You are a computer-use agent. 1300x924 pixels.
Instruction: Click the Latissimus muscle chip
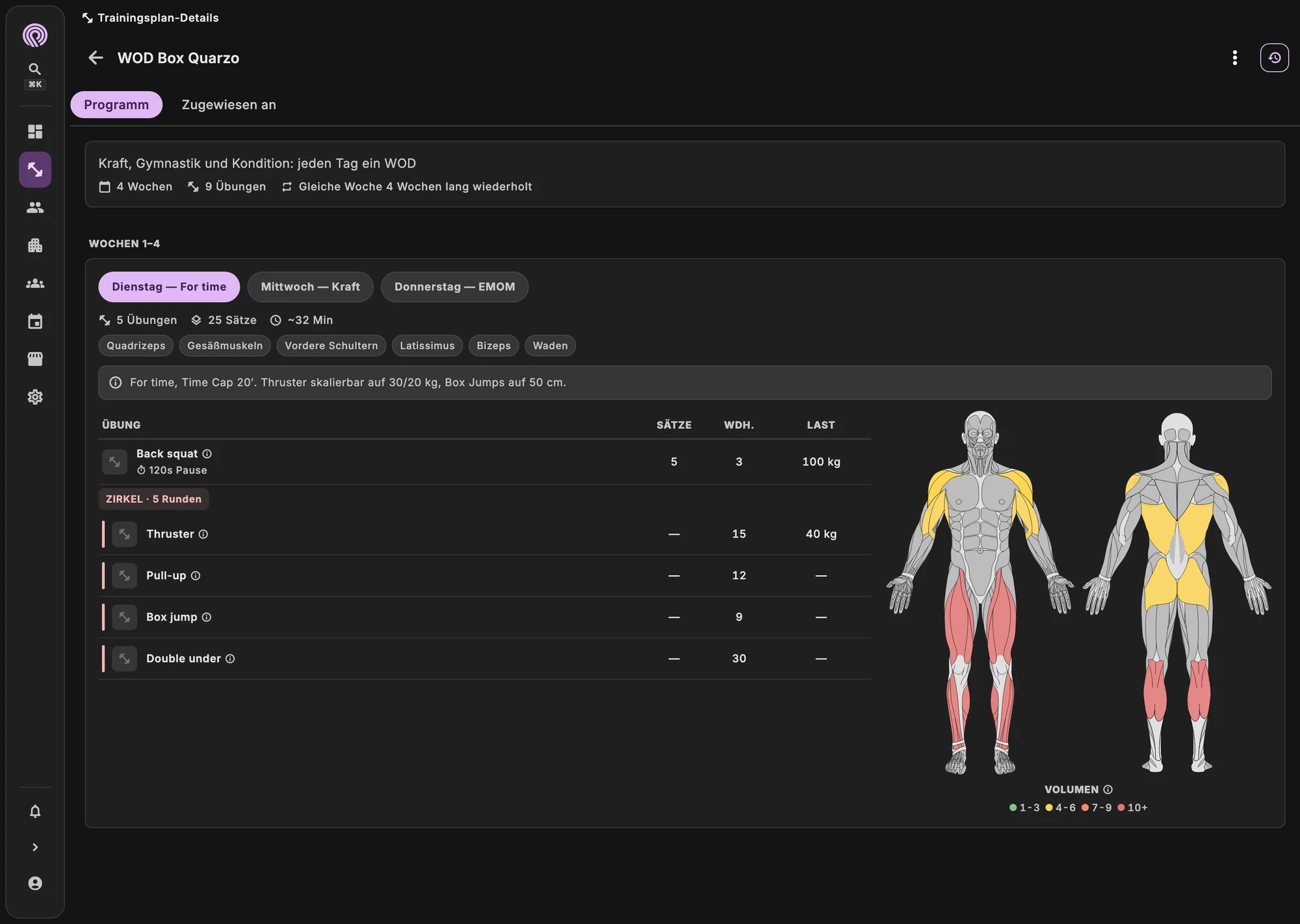tap(427, 346)
